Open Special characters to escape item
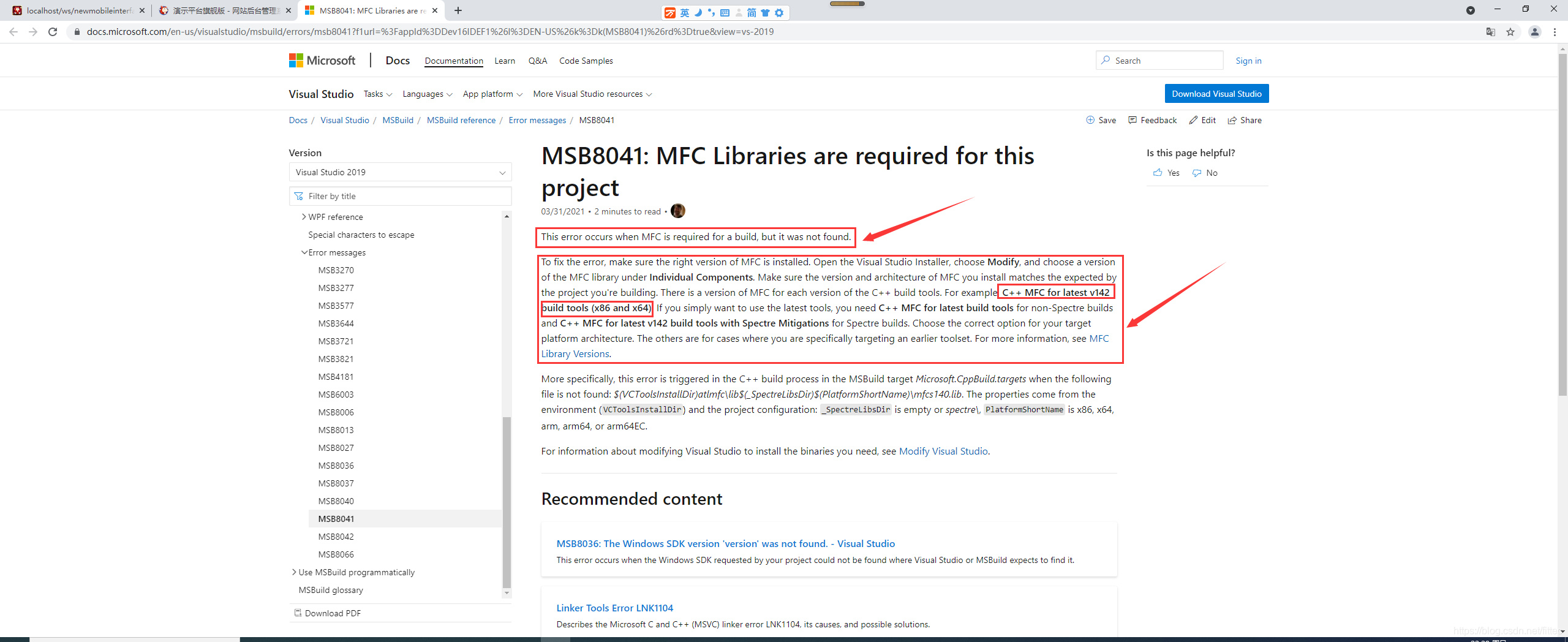The image size is (1568, 642). point(361,235)
